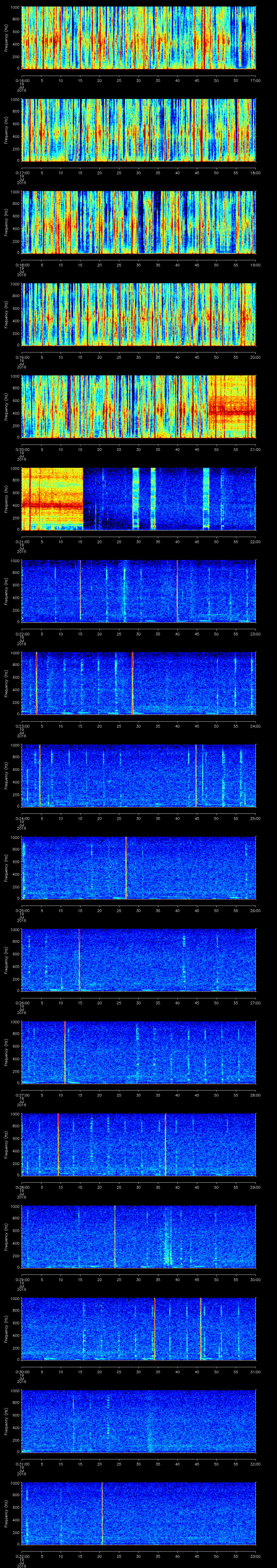Select the red 400 Hz band at the end of the 0:20:00 spectrogram
This screenshot has height=1568, width=277.
click(x=232, y=412)
